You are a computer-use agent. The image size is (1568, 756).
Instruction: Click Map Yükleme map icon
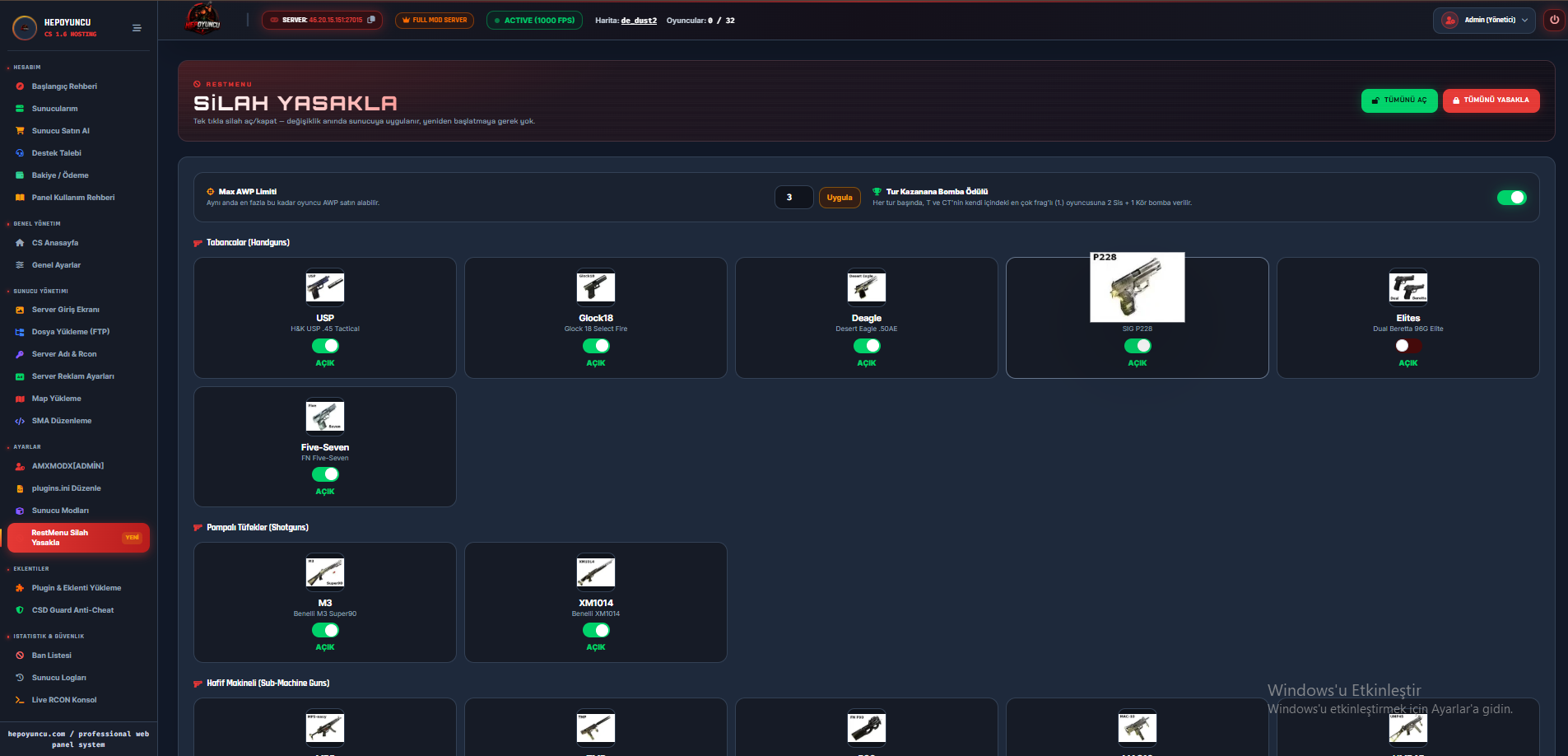(x=20, y=399)
